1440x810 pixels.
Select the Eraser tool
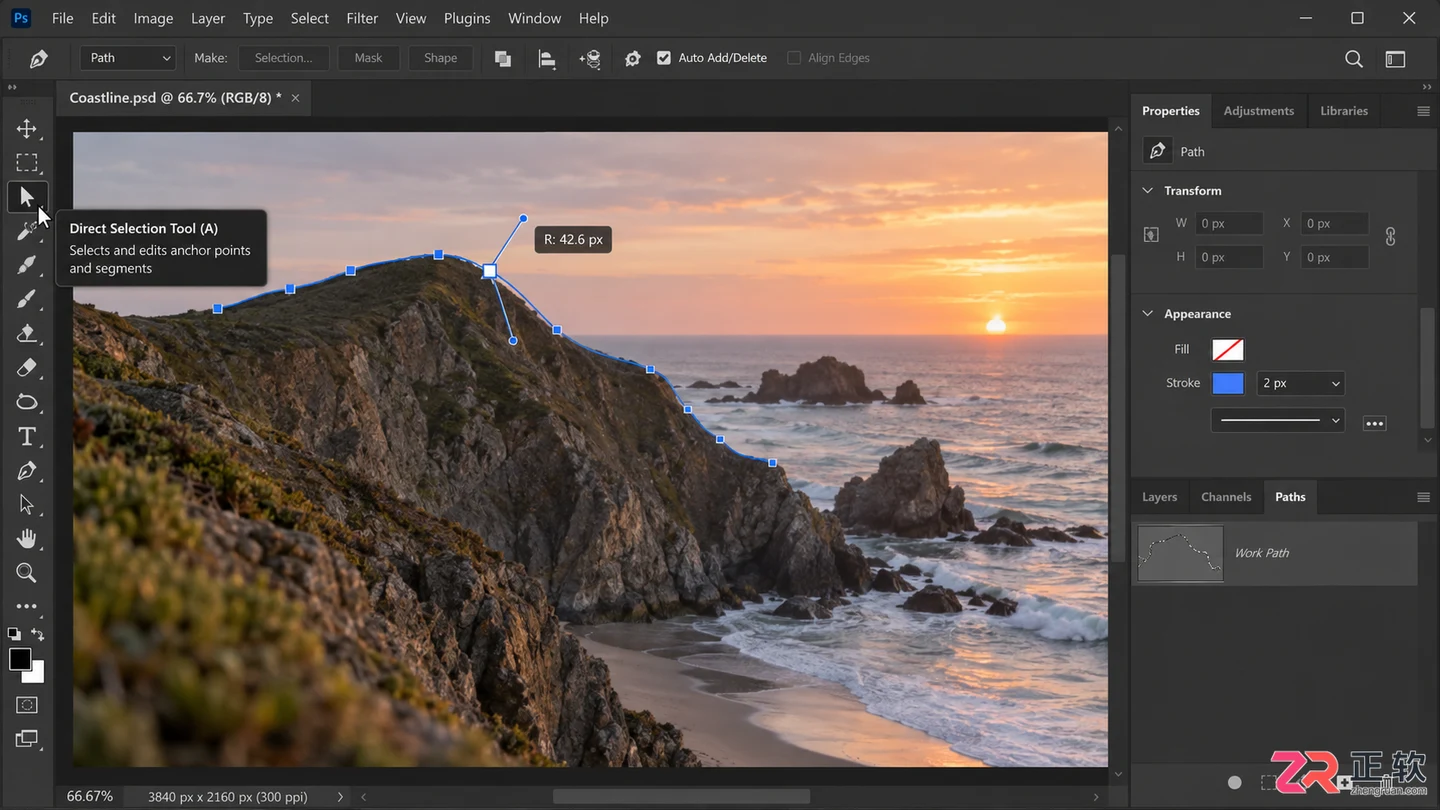(x=27, y=368)
